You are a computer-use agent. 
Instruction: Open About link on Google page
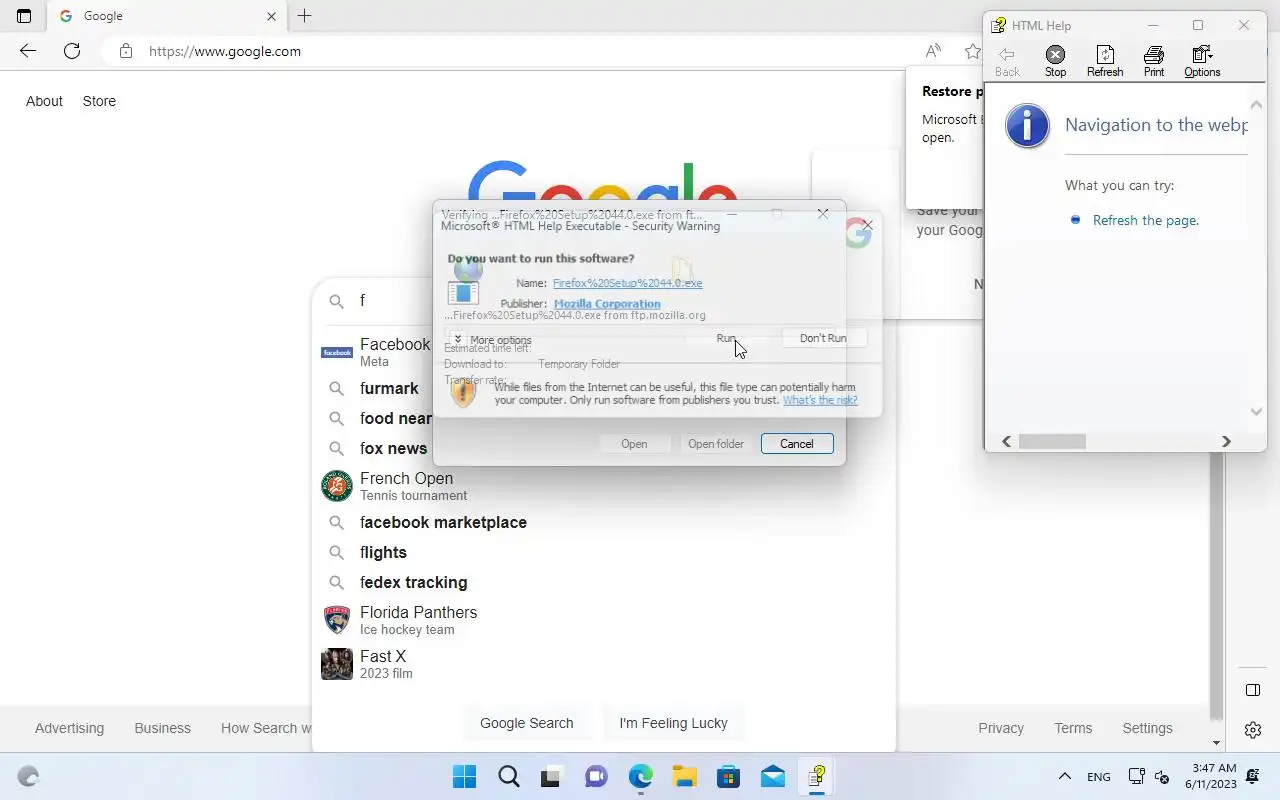[44, 101]
